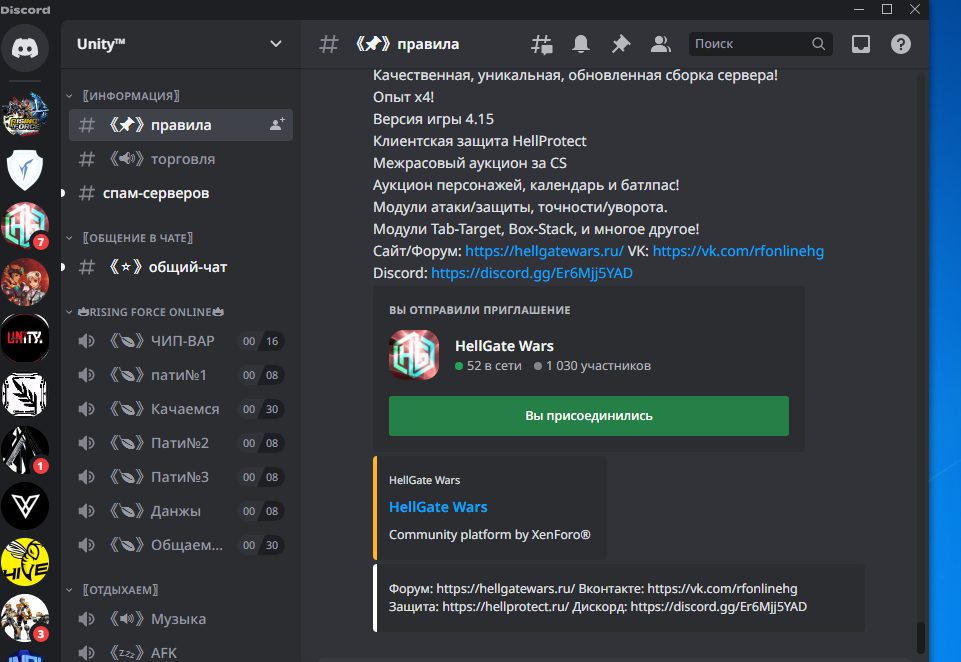
Task: Join the AFK voice channel
Action: (x=181, y=652)
